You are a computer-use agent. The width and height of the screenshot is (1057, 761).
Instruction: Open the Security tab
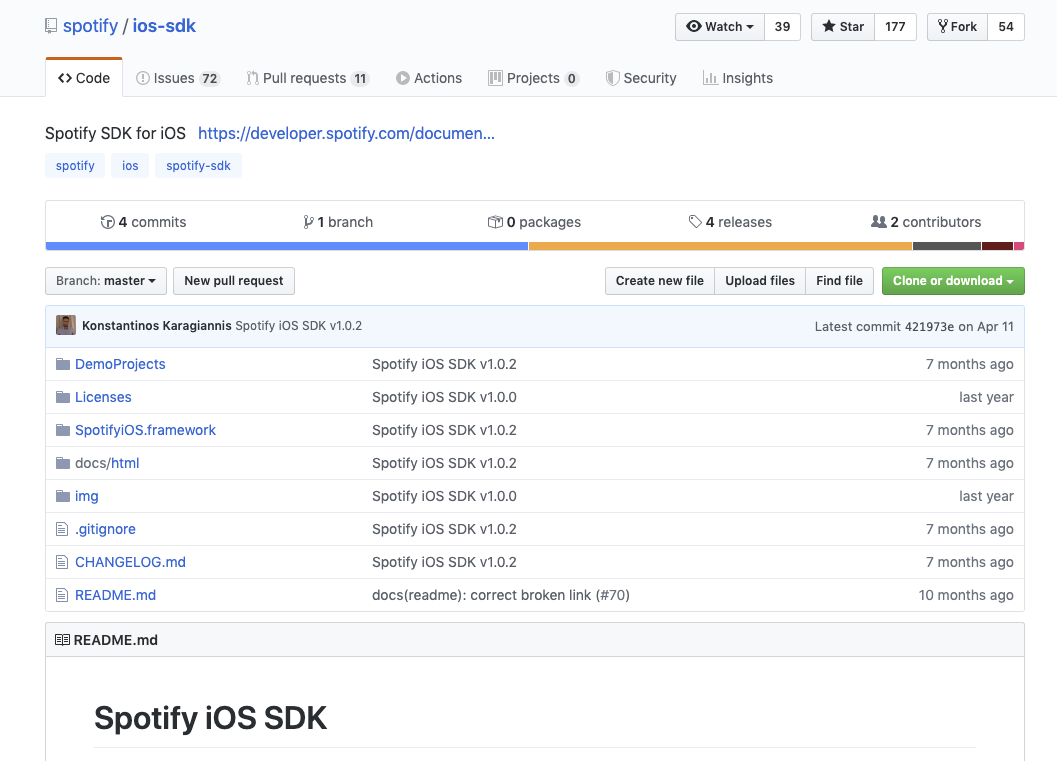coord(641,78)
